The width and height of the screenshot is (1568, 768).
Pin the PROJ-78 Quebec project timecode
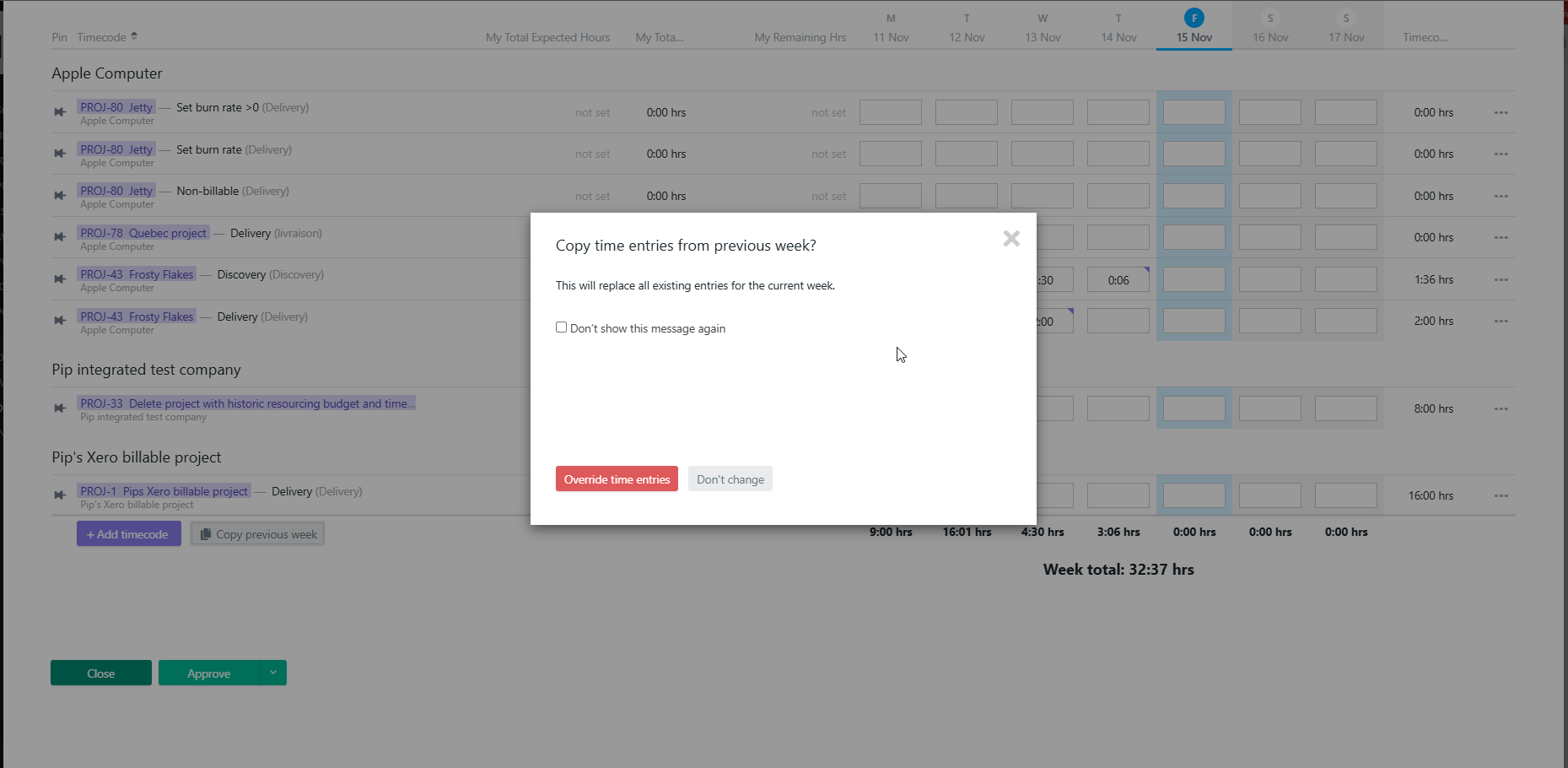pos(59,237)
